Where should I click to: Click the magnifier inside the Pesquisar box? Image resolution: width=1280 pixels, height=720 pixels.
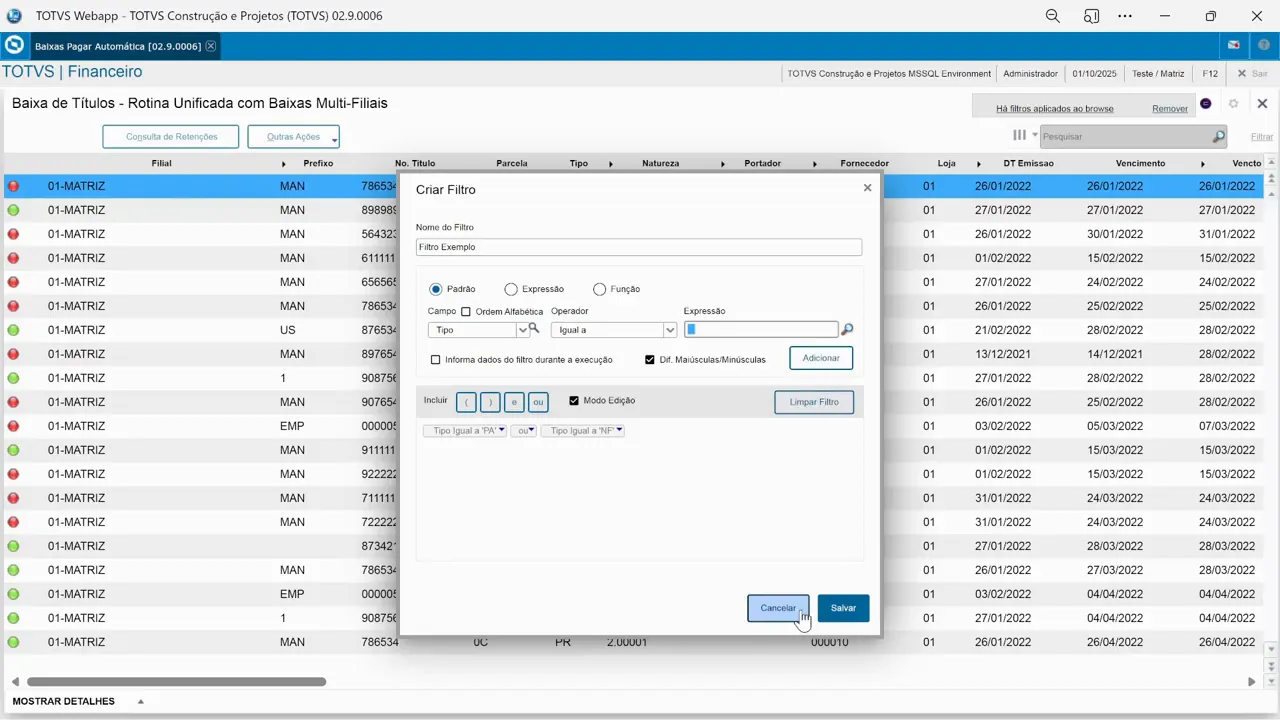click(x=1219, y=136)
